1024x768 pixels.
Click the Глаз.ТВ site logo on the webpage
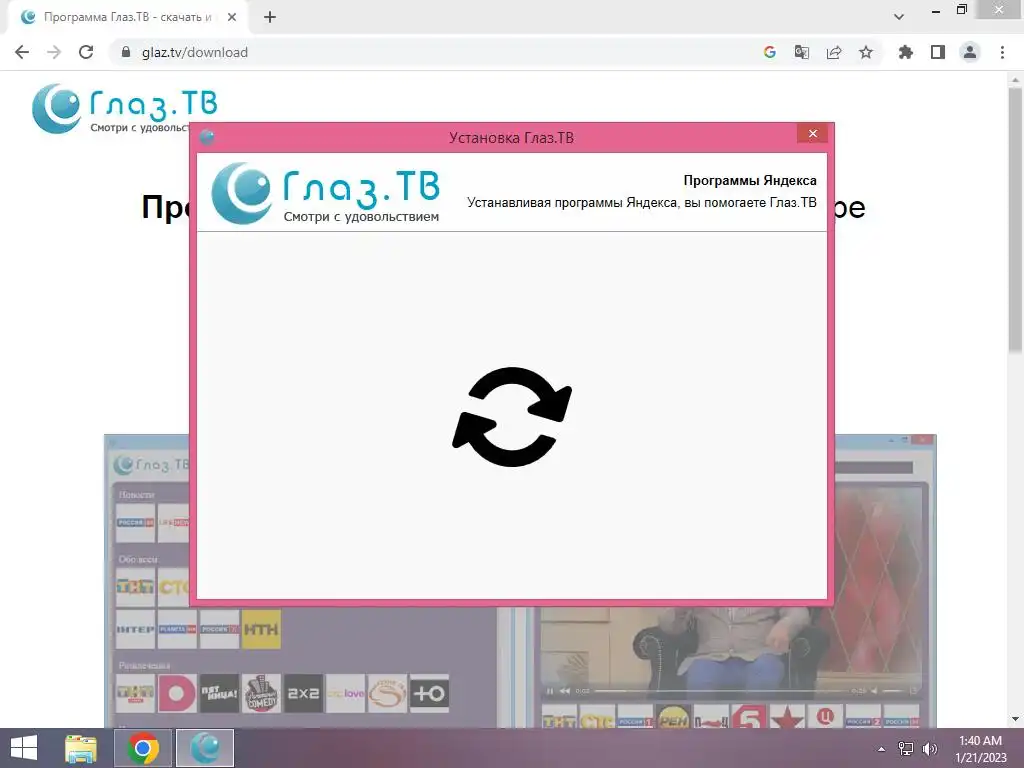124,108
